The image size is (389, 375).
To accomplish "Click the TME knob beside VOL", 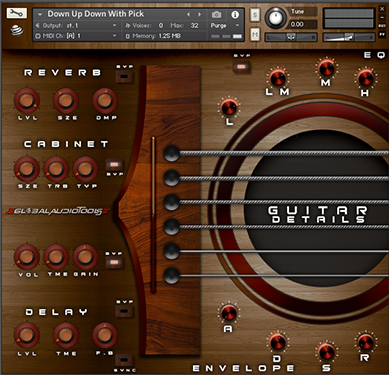I will (x=56, y=257).
